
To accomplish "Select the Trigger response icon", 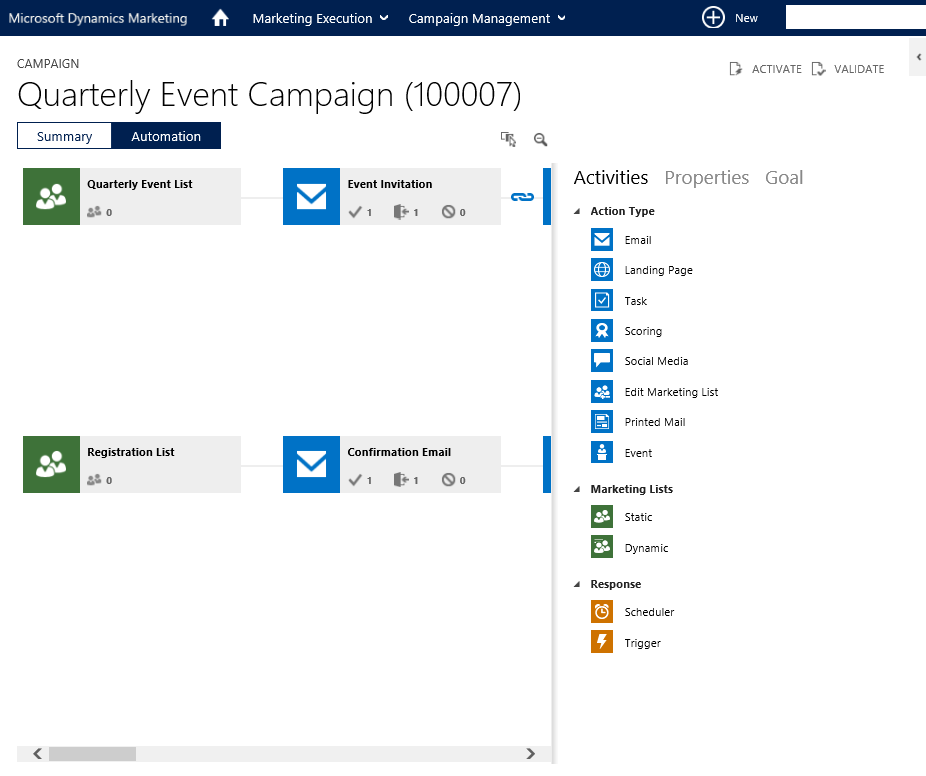I will [x=602, y=643].
